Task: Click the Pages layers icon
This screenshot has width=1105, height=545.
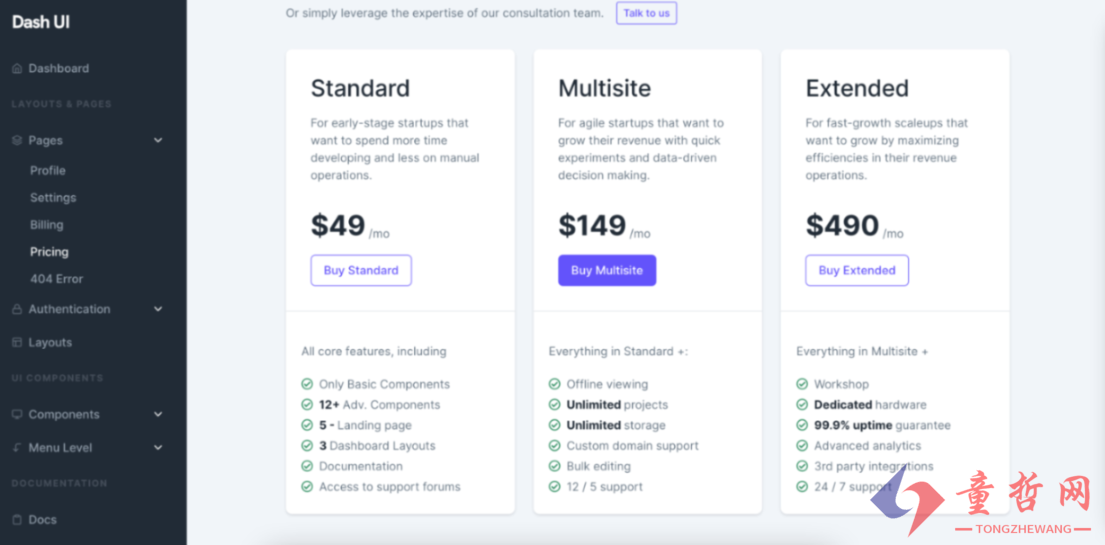Action: [18, 140]
